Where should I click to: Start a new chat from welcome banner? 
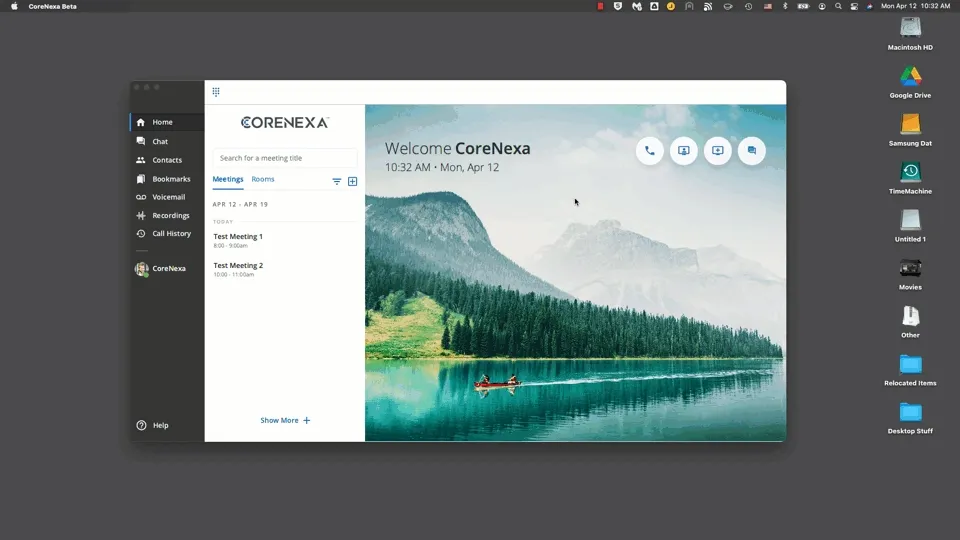(x=752, y=151)
